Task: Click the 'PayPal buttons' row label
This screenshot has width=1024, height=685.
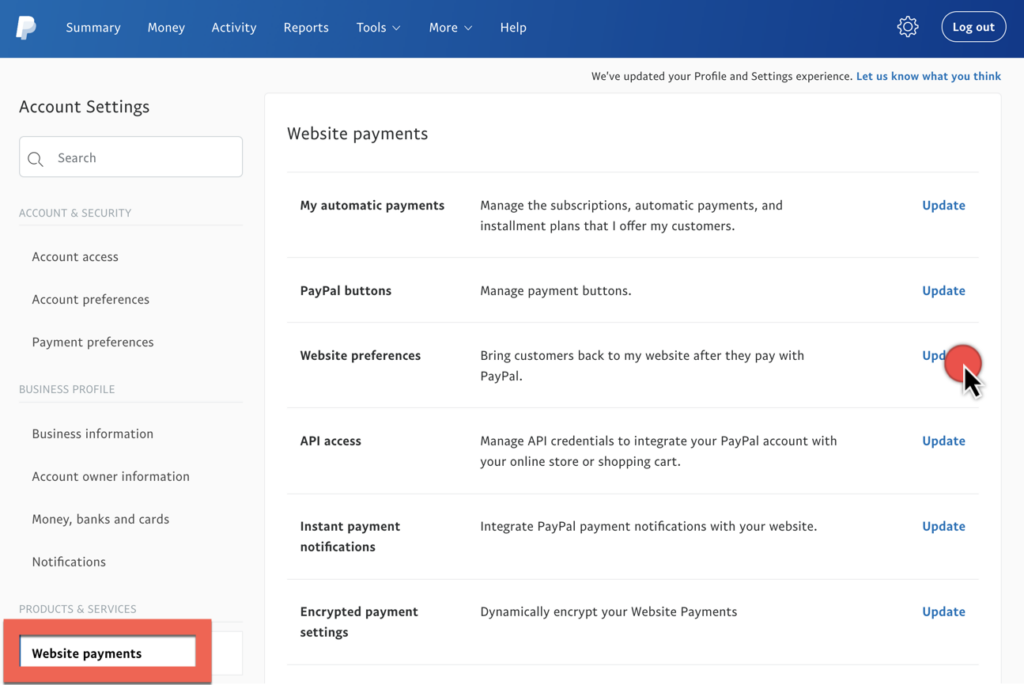Action: [x=345, y=291]
